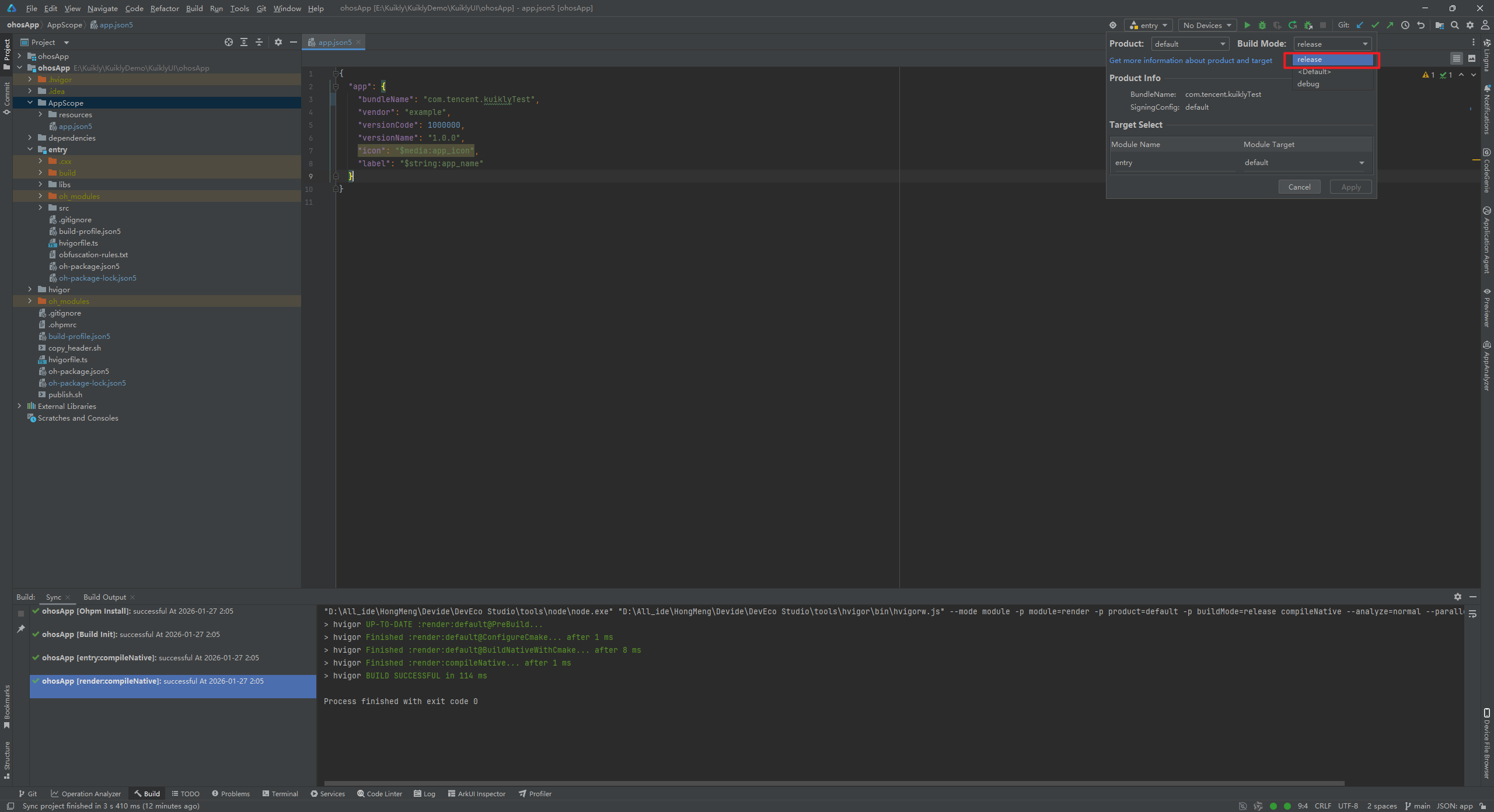Click the Debug bug icon
Viewport: 1494px width, 812px height.
pyautogui.click(x=1262, y=25)
